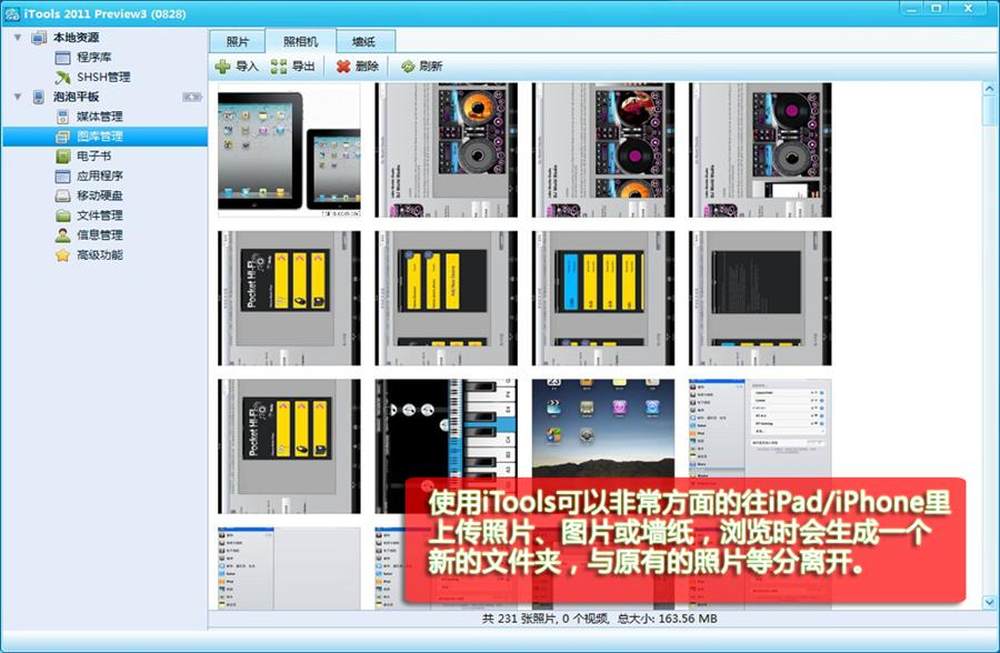Image resolution: width=1000 pixels, height=653 pixels.
Task: Open 信息管理 in the sidebar
Action: pos(99,235)
